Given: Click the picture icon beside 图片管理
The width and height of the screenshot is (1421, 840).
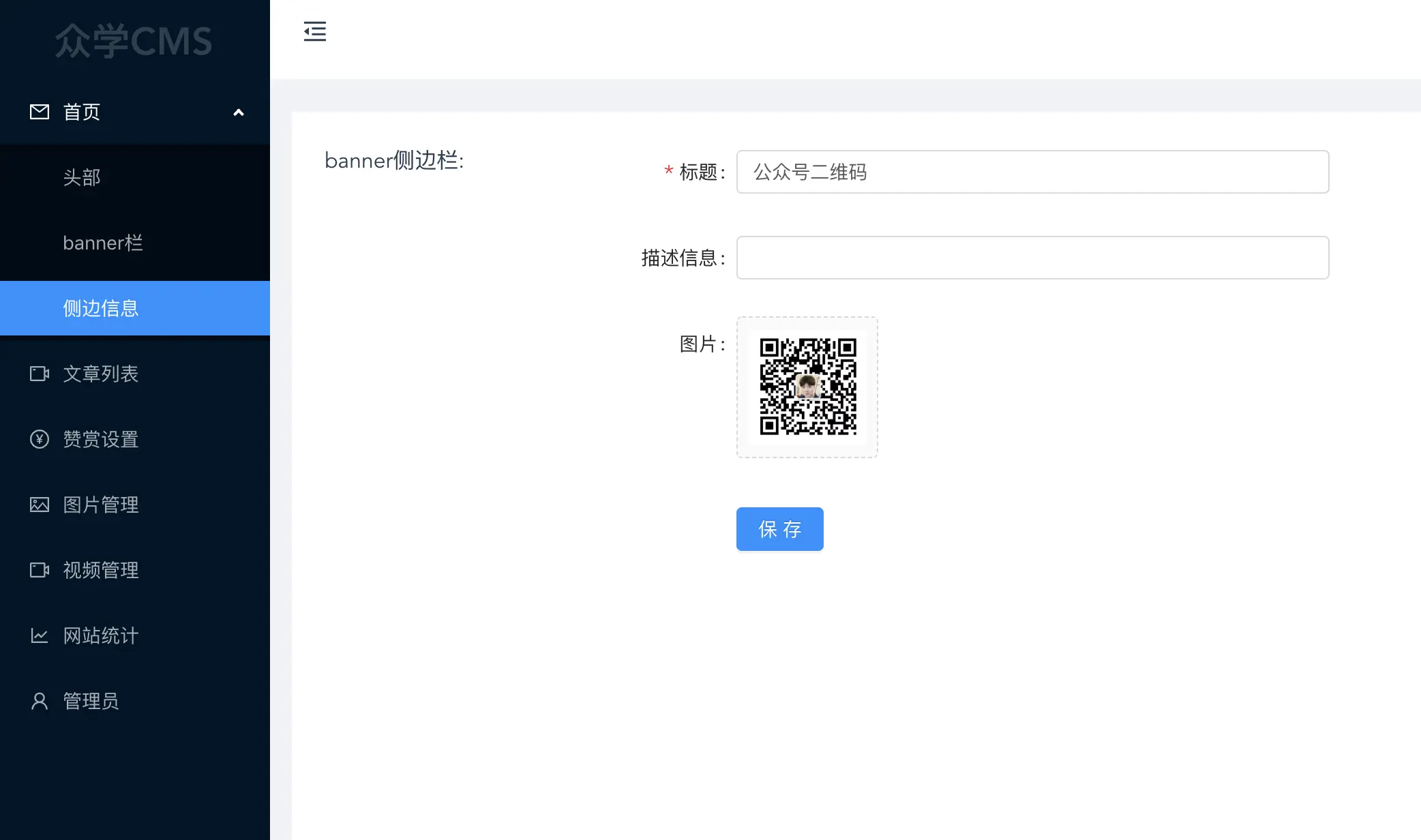Looking at the screenshot, I should coord(40,505).
